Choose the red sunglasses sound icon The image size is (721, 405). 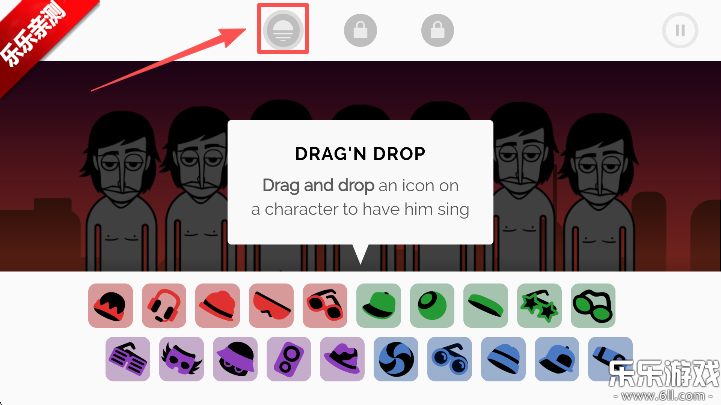(325, 306)
